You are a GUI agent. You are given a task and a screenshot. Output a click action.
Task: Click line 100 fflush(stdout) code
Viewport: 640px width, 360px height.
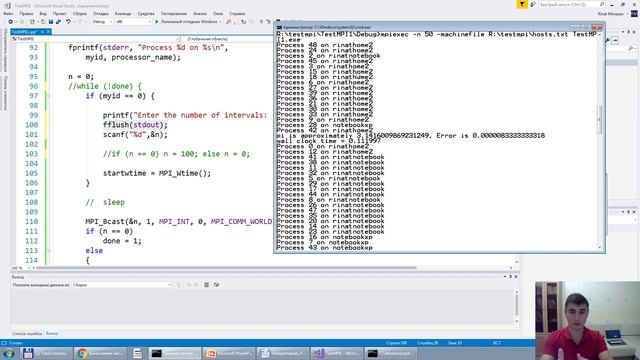point(135,125)
